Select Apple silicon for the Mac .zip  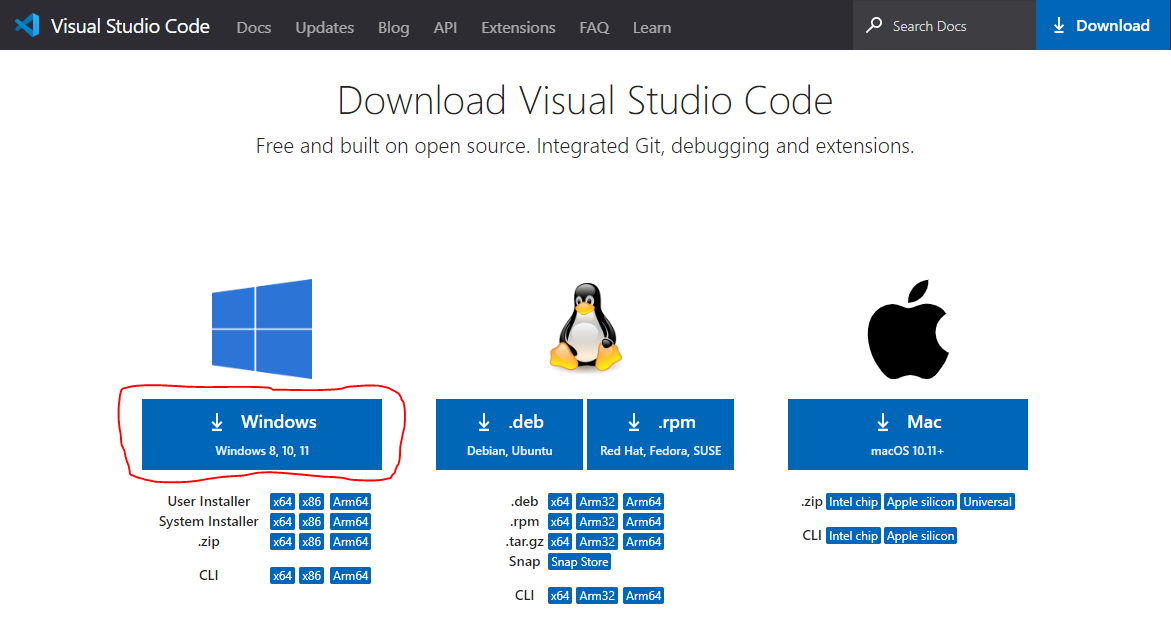[920, 501]
